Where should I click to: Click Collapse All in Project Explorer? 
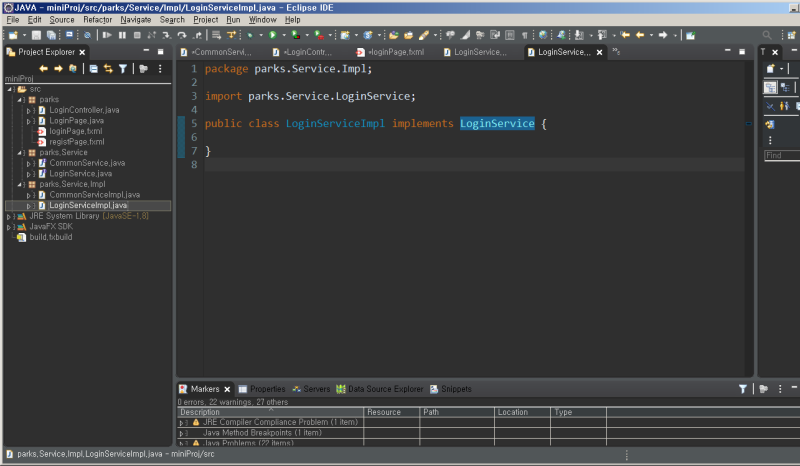pos(93,68)
